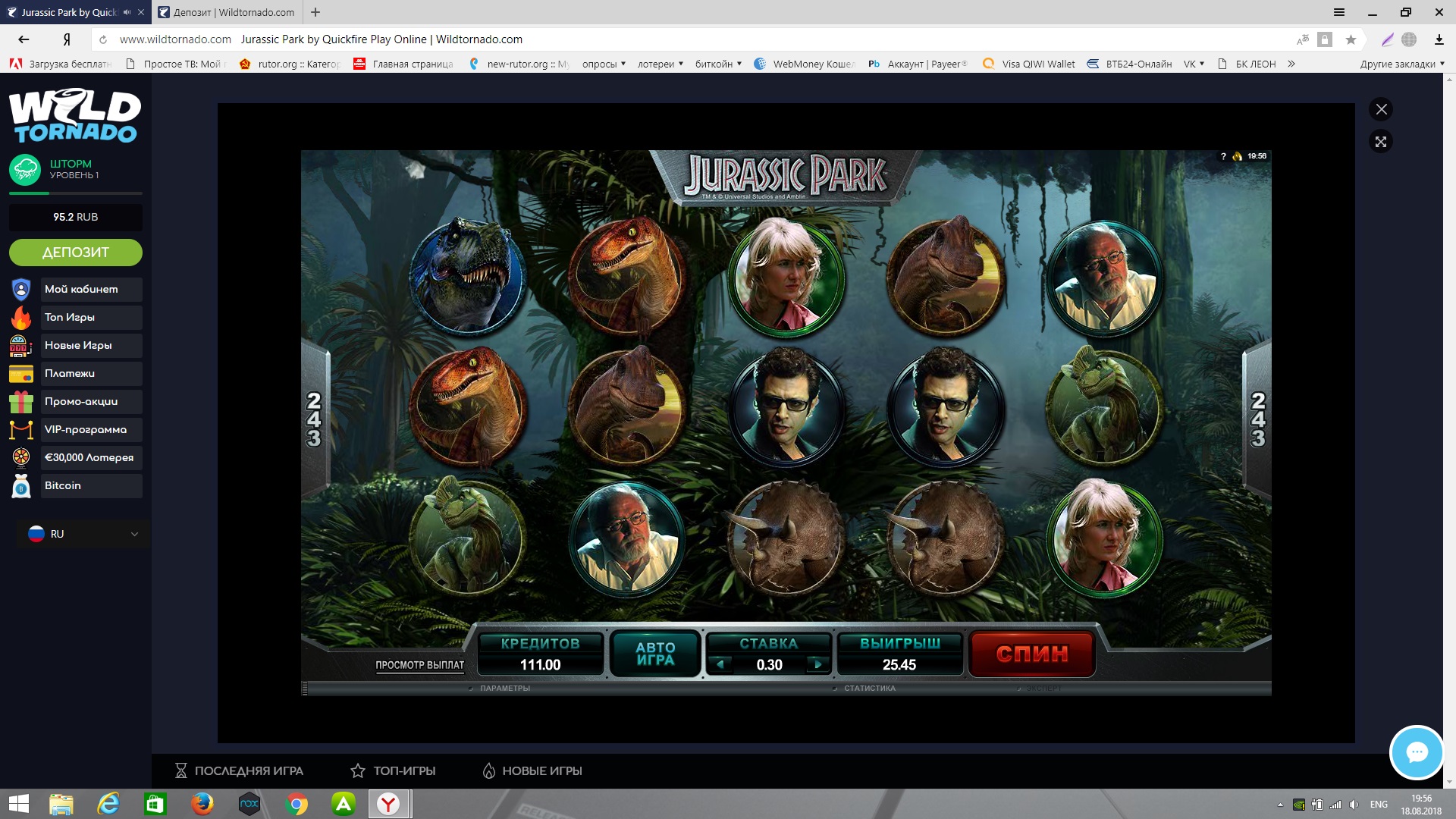This screenshot has width=1456, height=819.
Task: Open the live chat bubble
Action: [1416, 752]
